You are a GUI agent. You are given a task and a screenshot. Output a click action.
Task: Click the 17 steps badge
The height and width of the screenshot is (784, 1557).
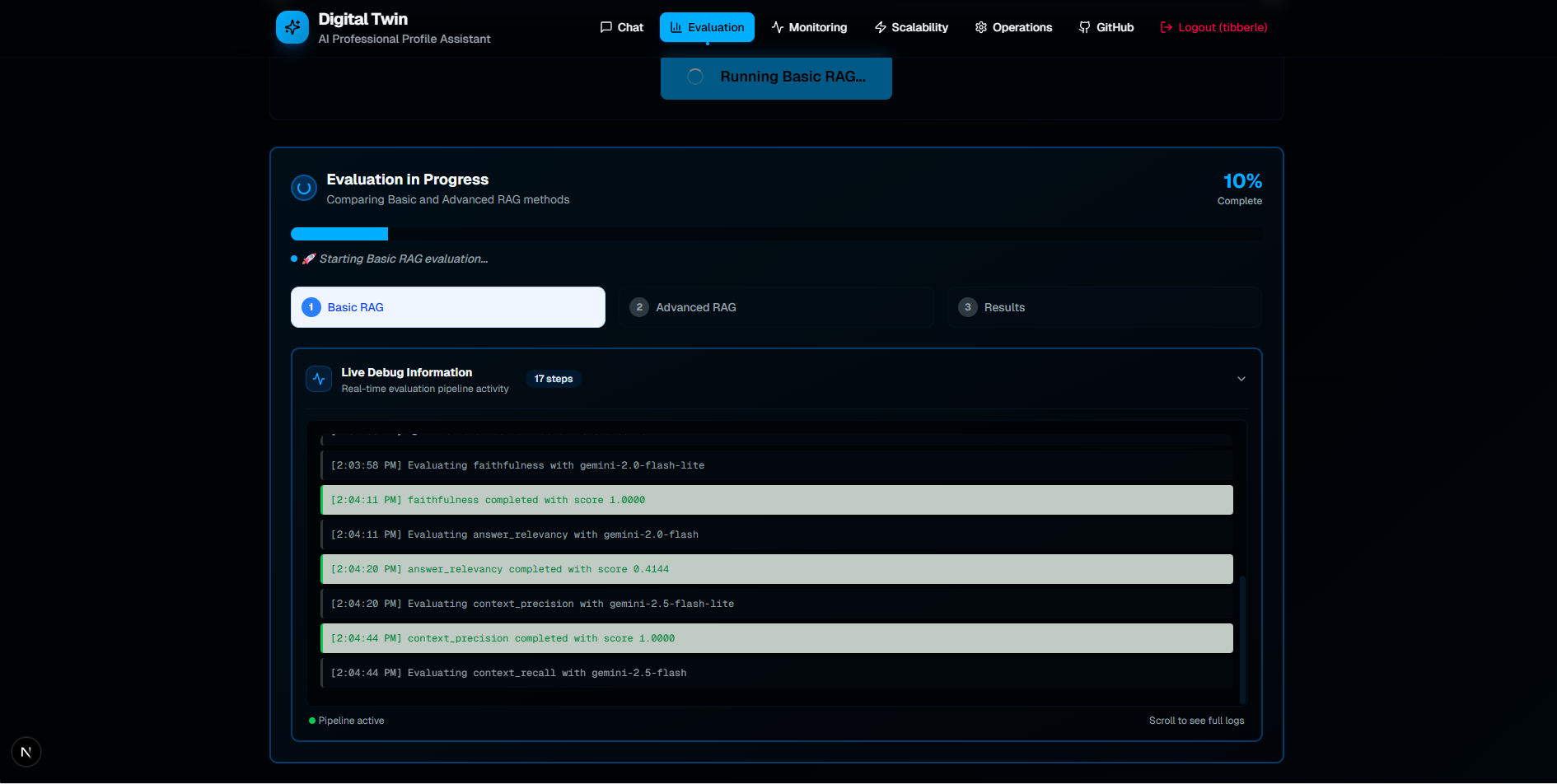553,379
